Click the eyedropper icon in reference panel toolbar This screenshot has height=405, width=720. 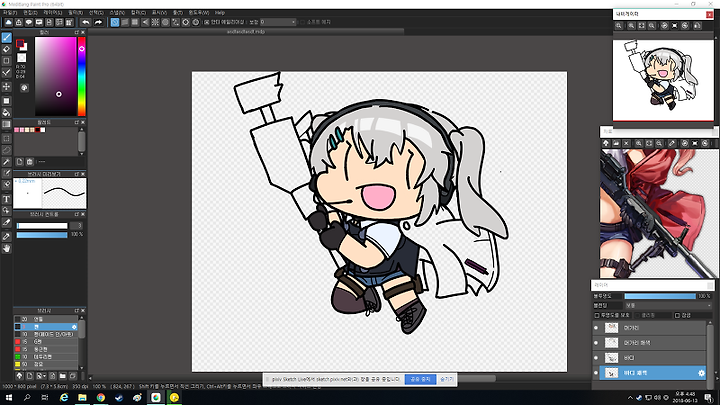click(x=672, y=143)
